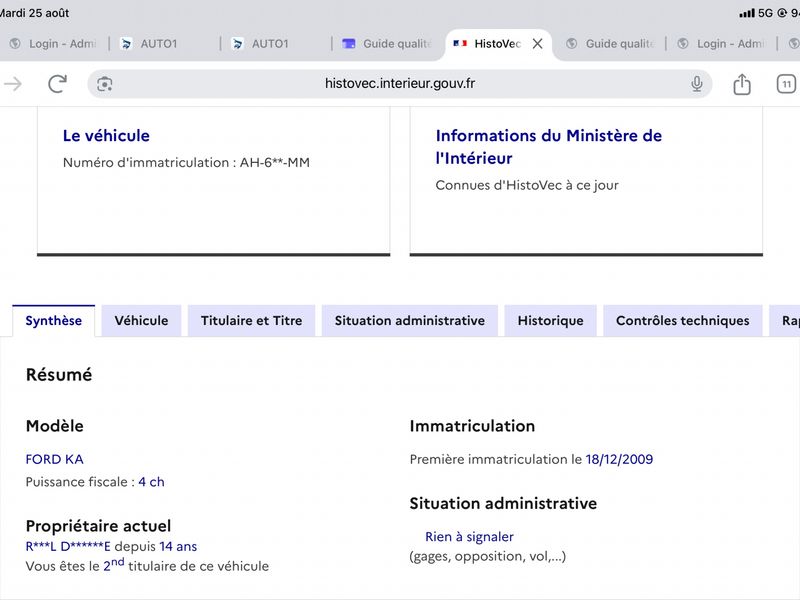Click the Modèle heading
Screen dimensions: 800x600
55,426
